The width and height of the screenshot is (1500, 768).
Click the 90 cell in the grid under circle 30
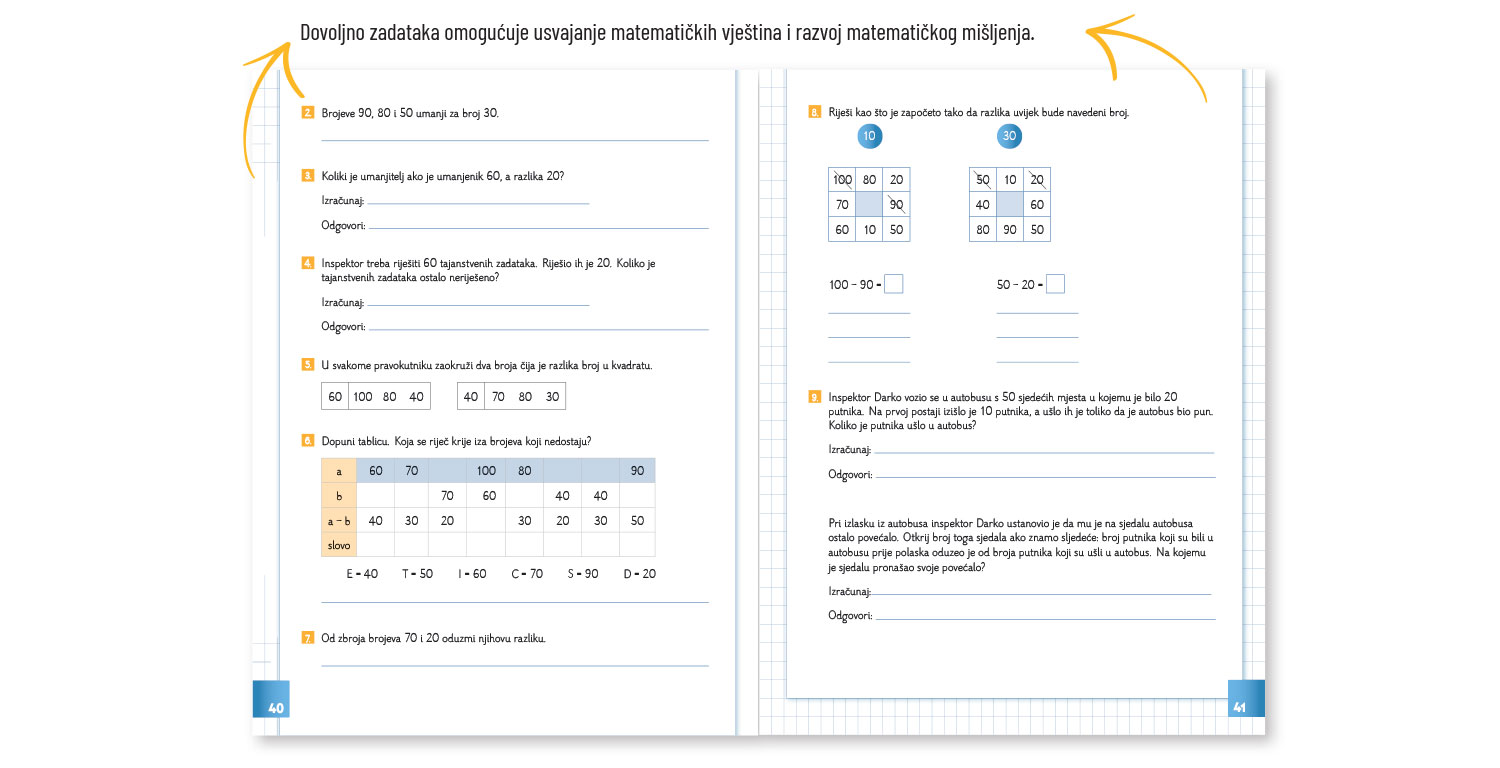[x=1010, y=230]
